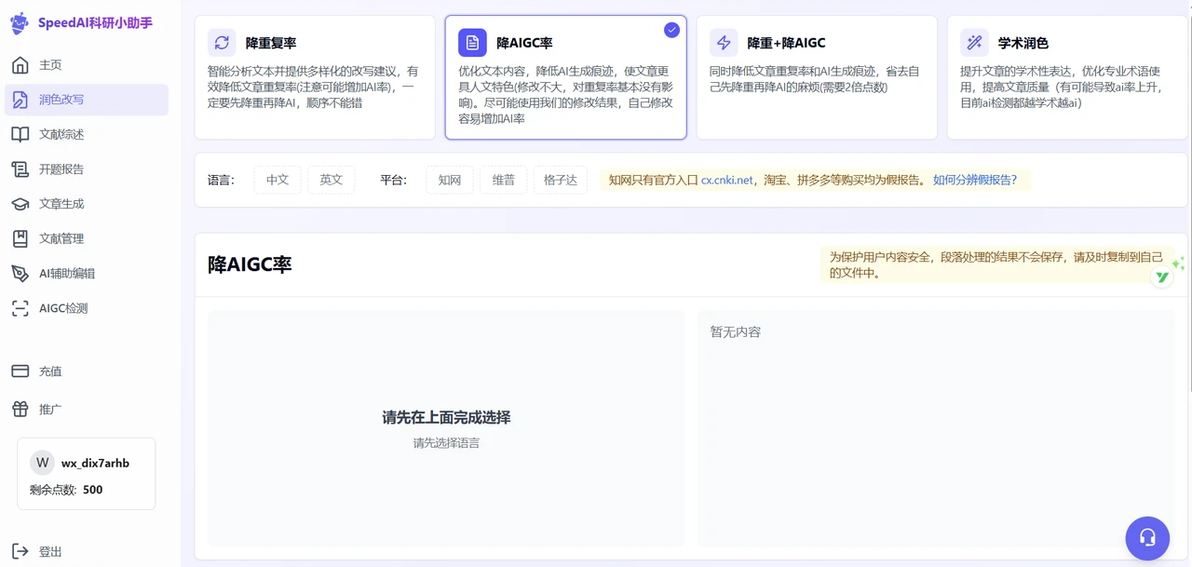Click the 文献管理 bookmark icon
The width and height of the screenshot is (1192, 567).
(21, 239)
